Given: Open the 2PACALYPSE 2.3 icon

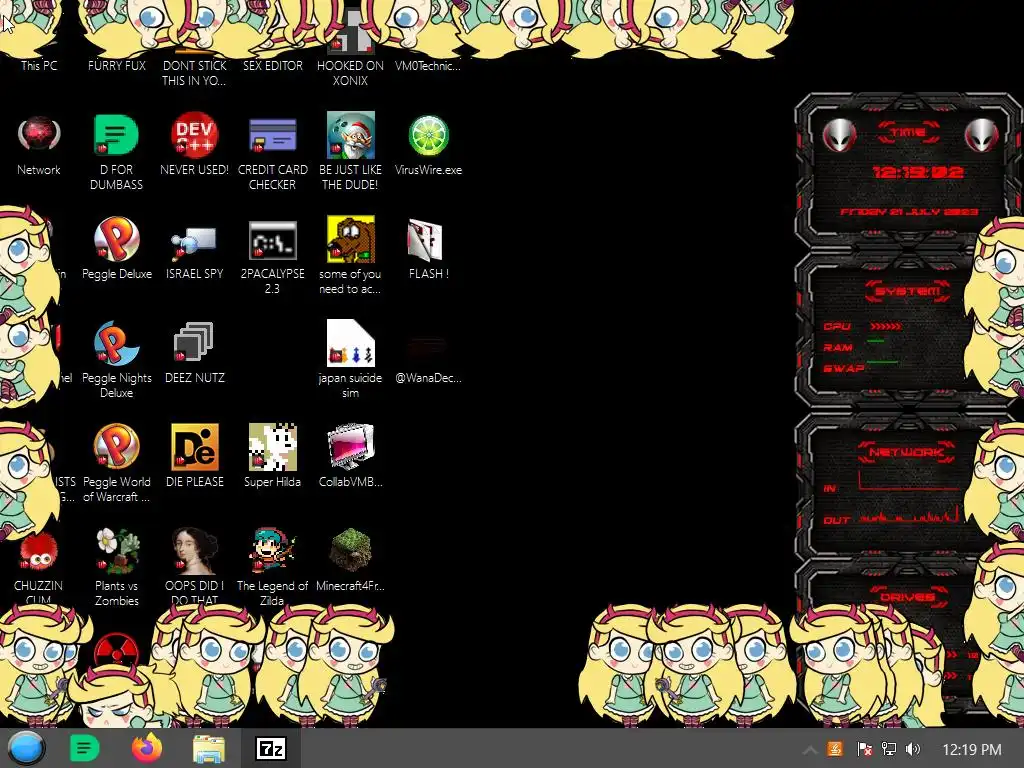Looking at the screenshot, I should tap(272, 240).
